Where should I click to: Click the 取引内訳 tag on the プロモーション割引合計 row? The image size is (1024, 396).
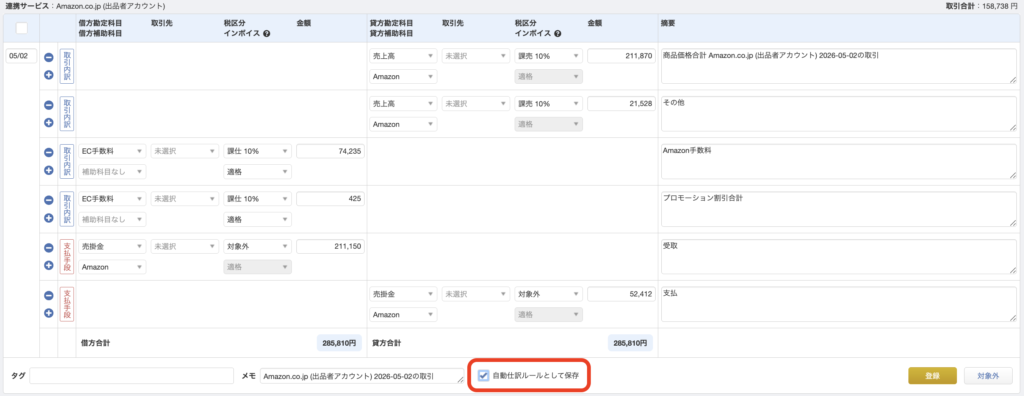pyautogui.click(x=67, y=209)
